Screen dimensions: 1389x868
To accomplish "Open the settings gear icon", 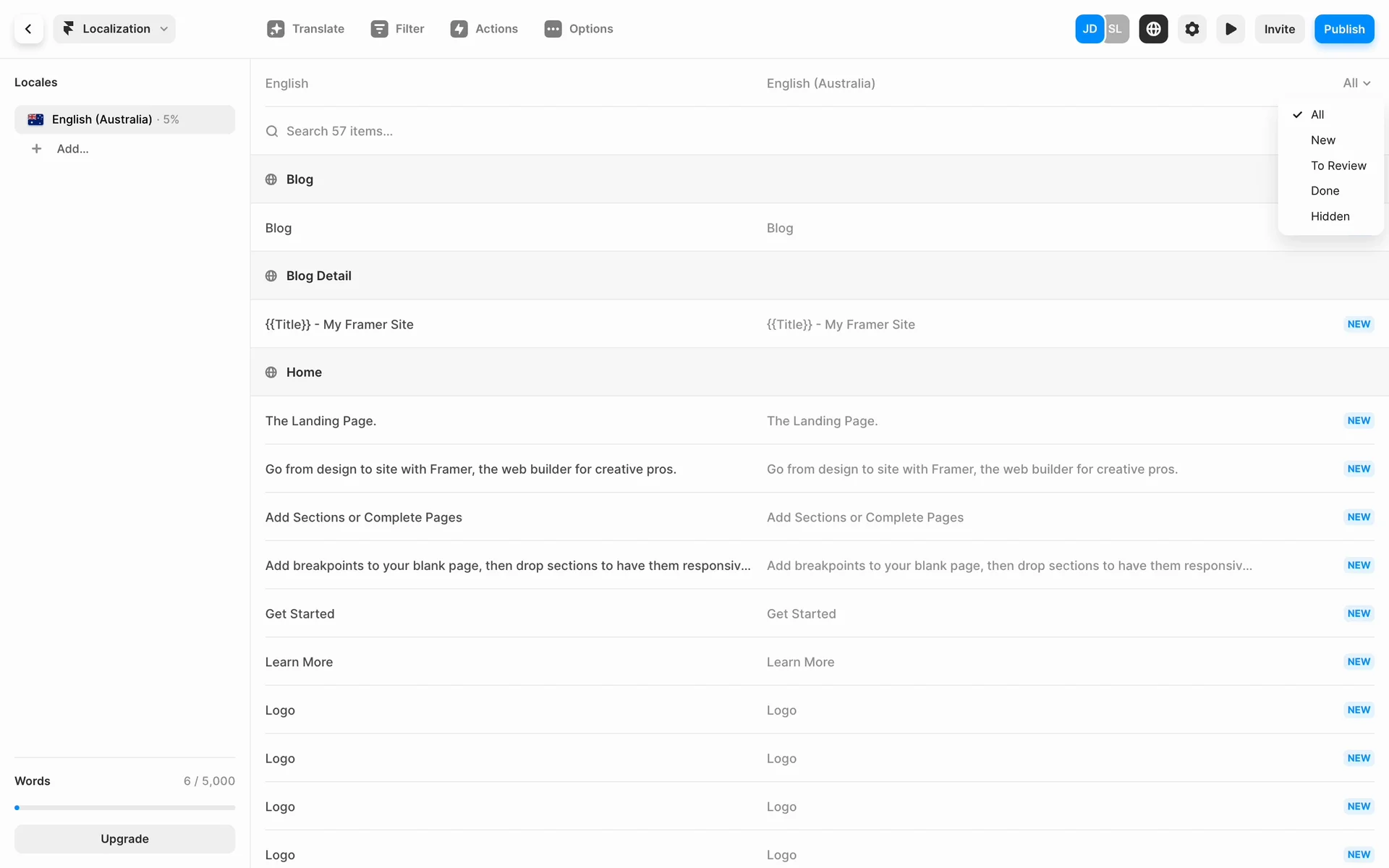I will (x=1192, y=29).
